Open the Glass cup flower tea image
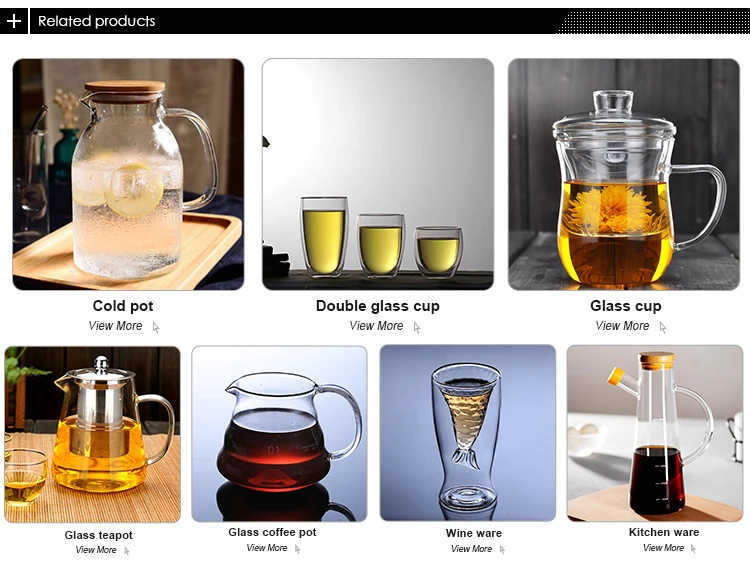Viewport: 750px width, 570px height. [624, 175]
